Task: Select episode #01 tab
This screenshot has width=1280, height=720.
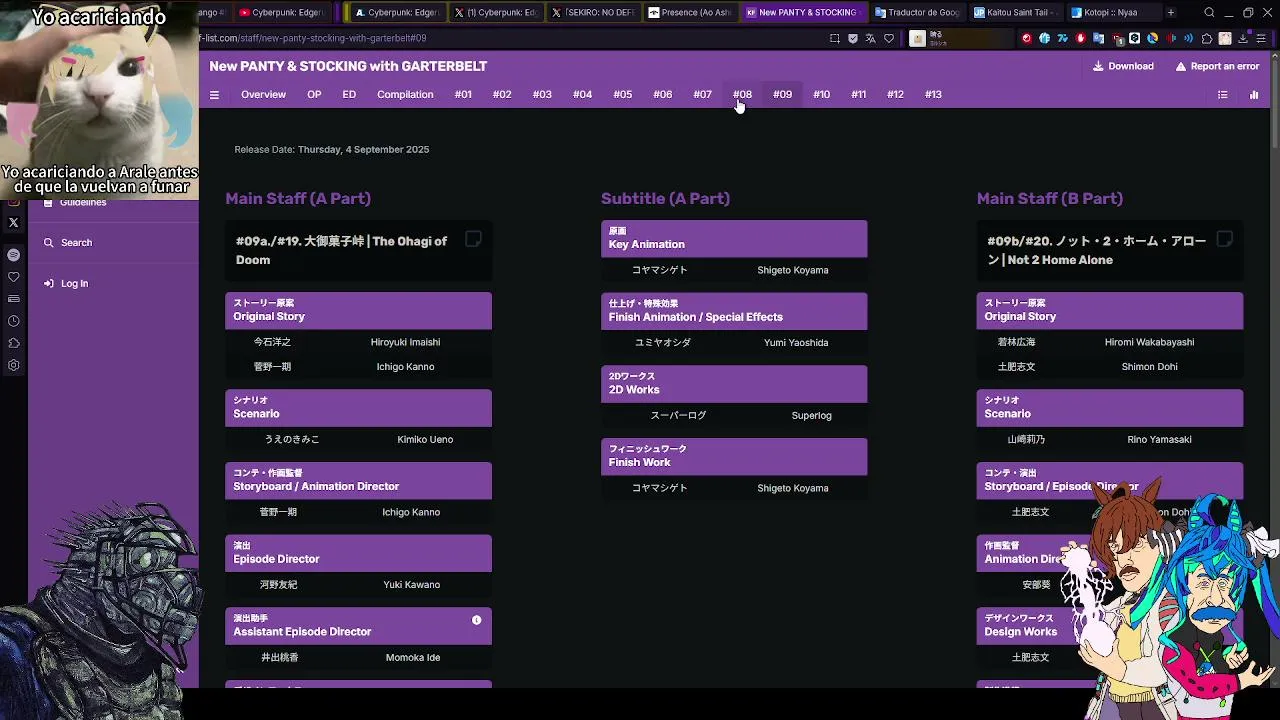Action: (x=463, y=95)
